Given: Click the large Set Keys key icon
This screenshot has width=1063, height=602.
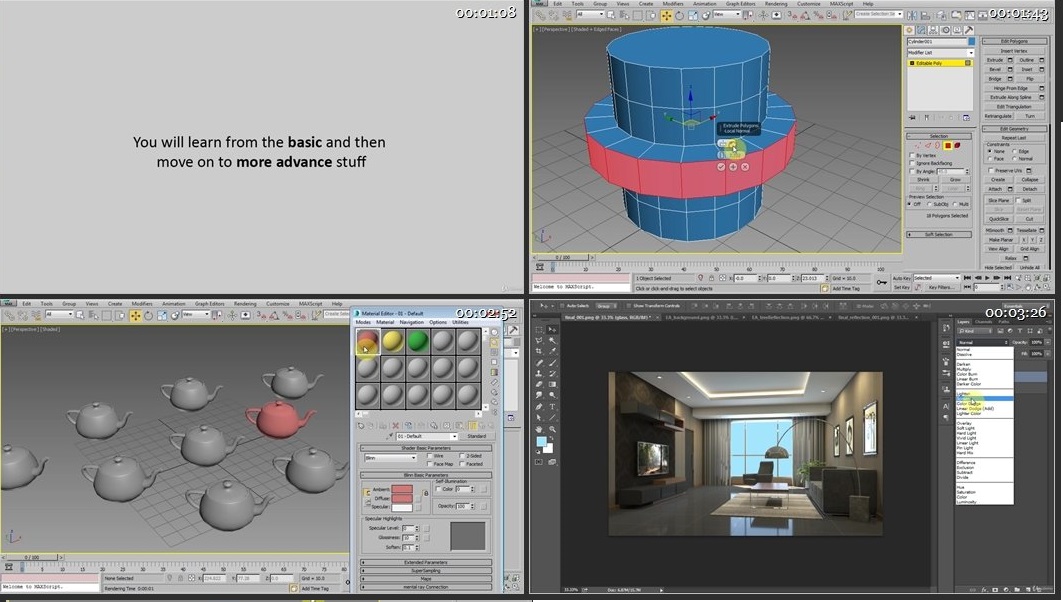Looking at the screenshot, I should point(881,282).
